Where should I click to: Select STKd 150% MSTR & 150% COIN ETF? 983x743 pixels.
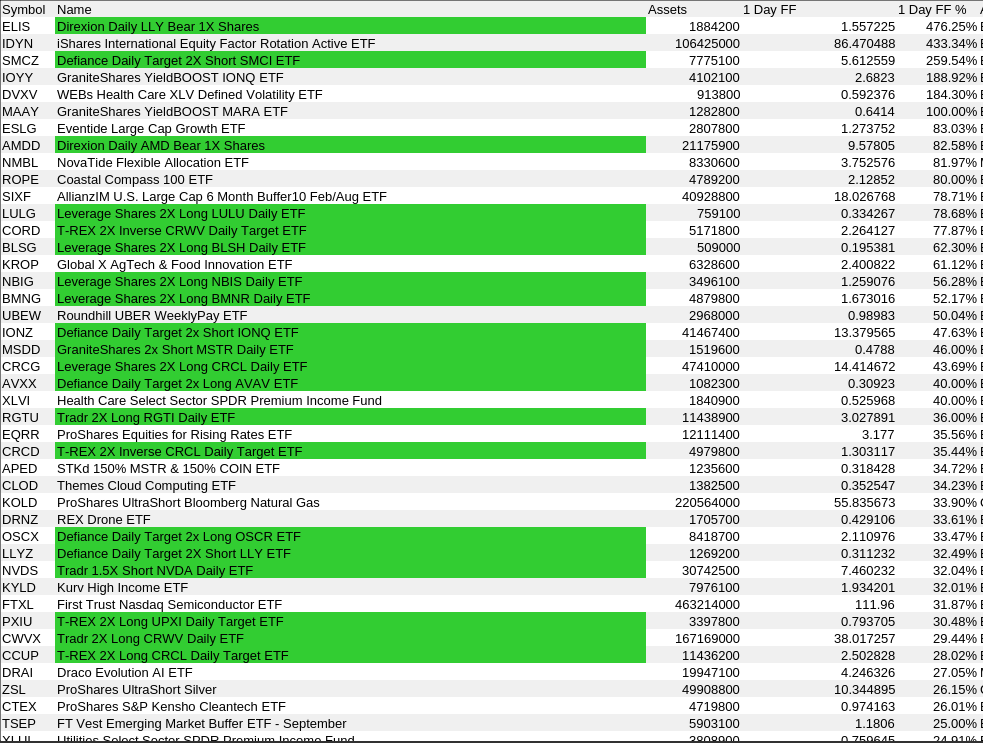(168, 468)
